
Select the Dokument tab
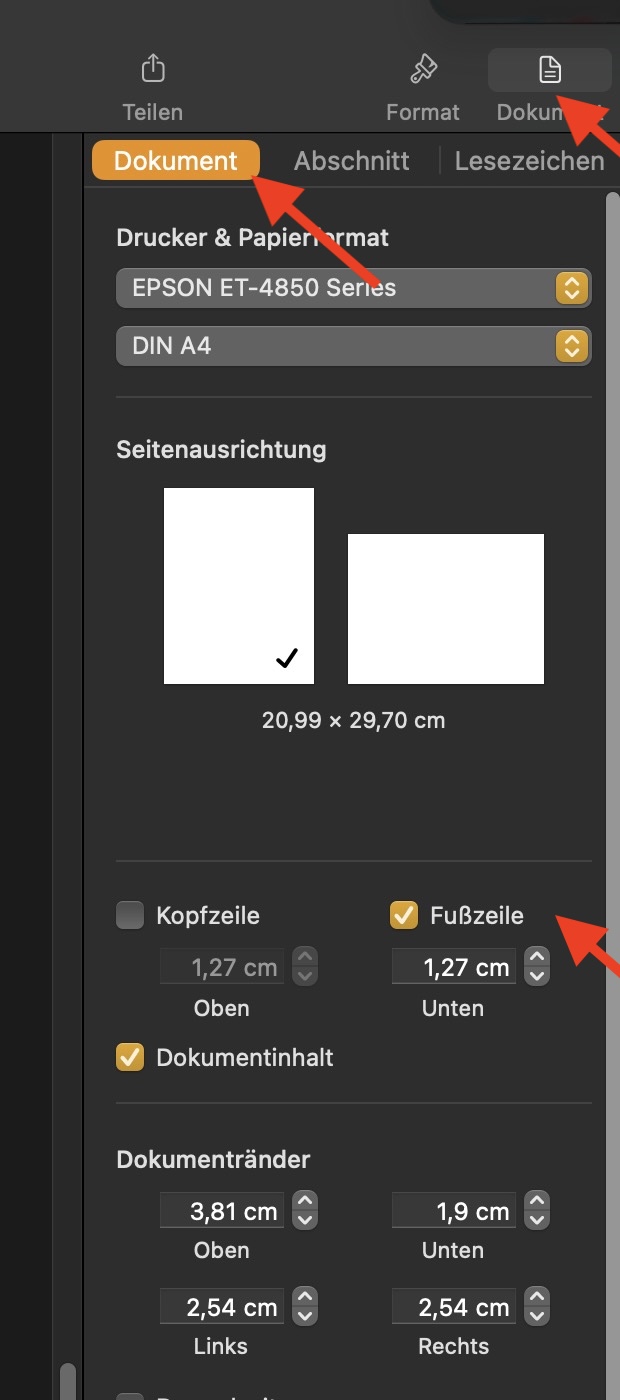click(176, 161)
